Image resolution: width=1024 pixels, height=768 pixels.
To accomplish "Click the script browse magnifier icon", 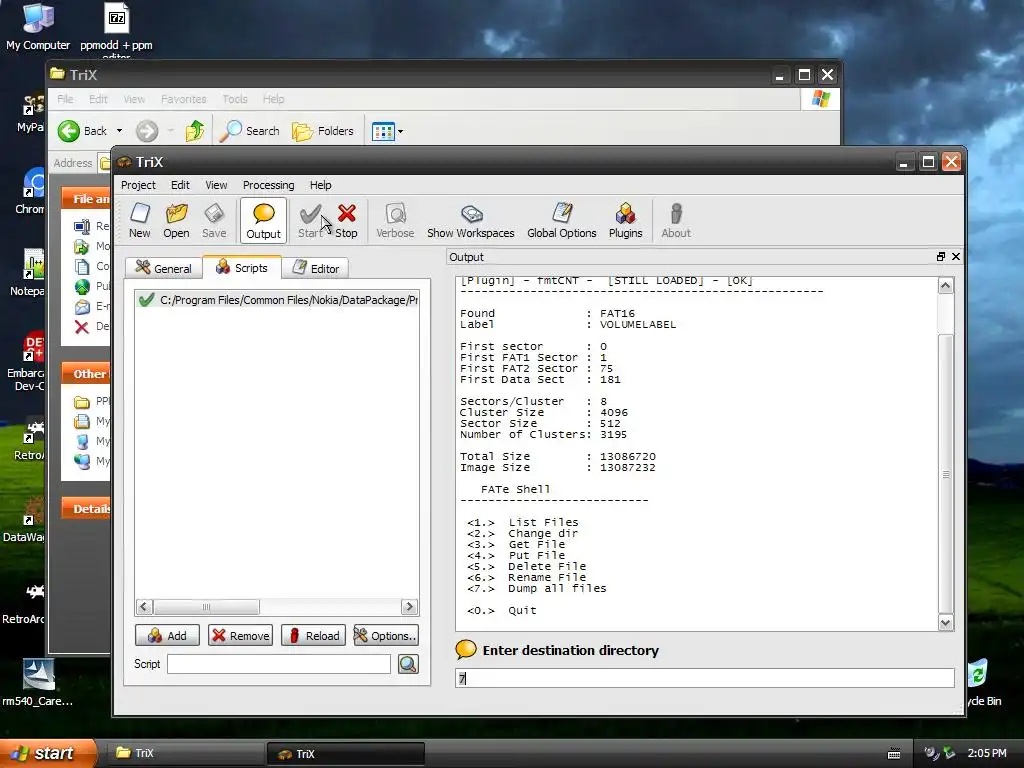I will (408, 664).
